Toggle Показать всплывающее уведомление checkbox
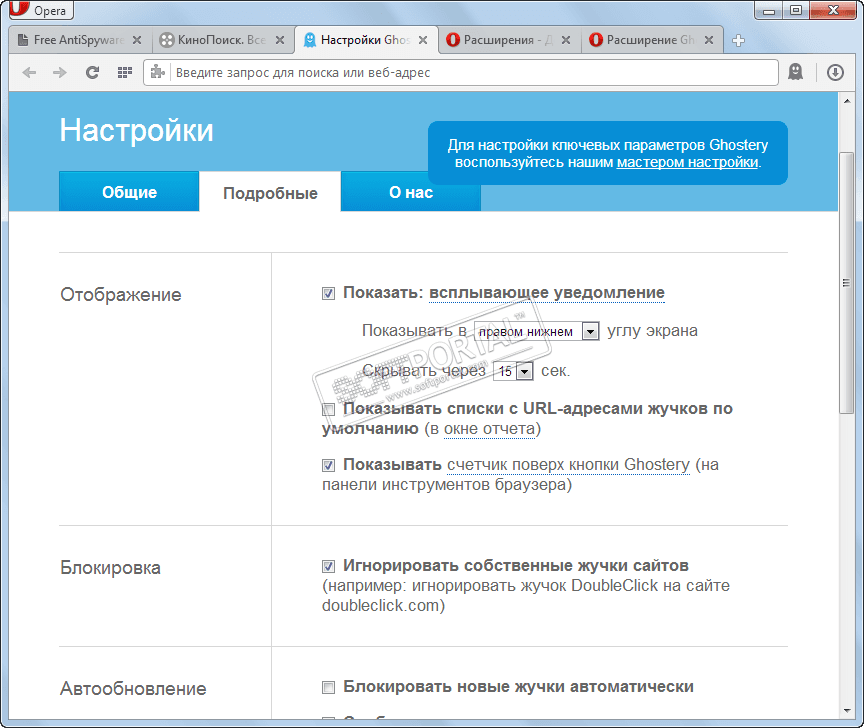 pyautogui.click(x=328, y=293)
